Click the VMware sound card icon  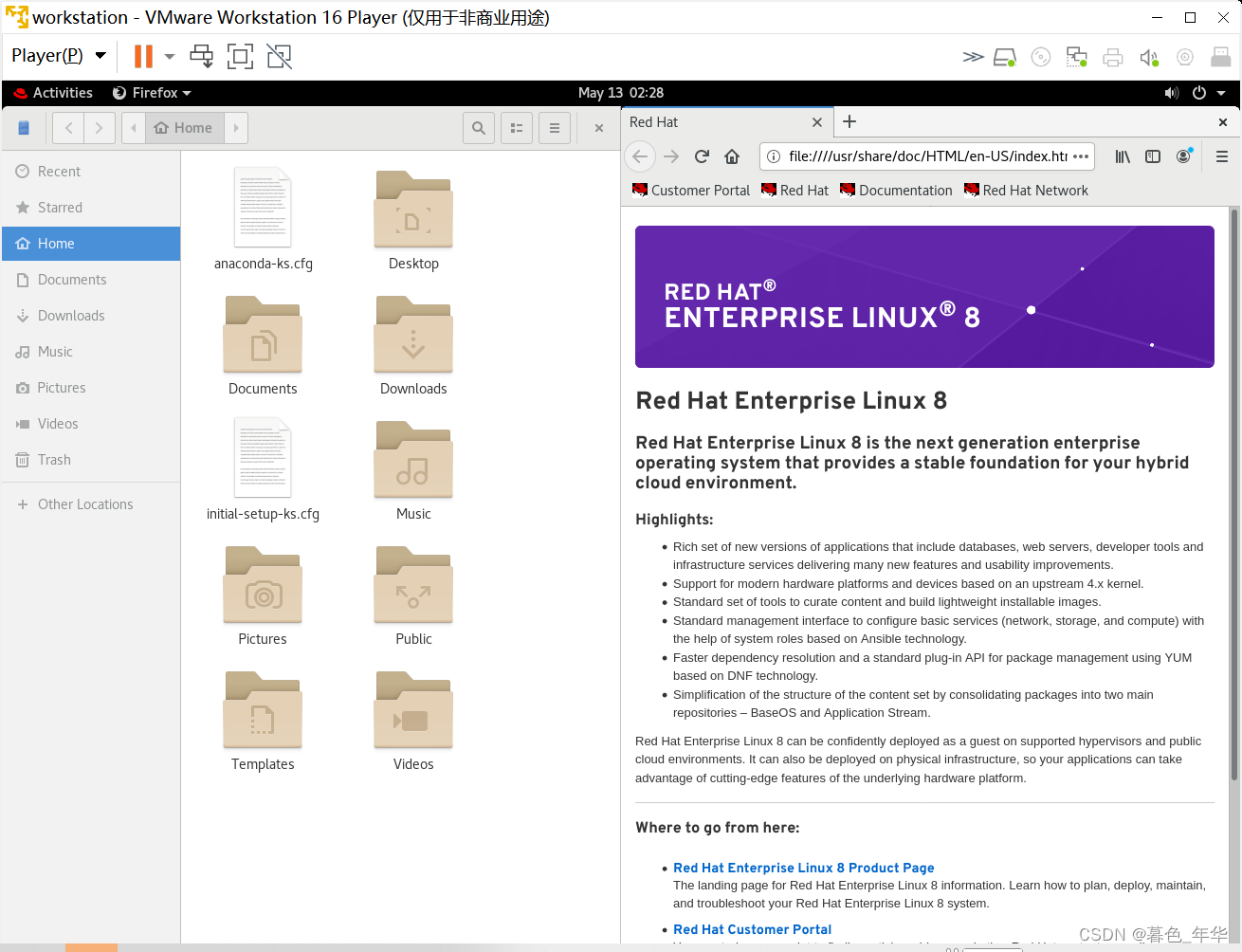(x=1149, y=57)
